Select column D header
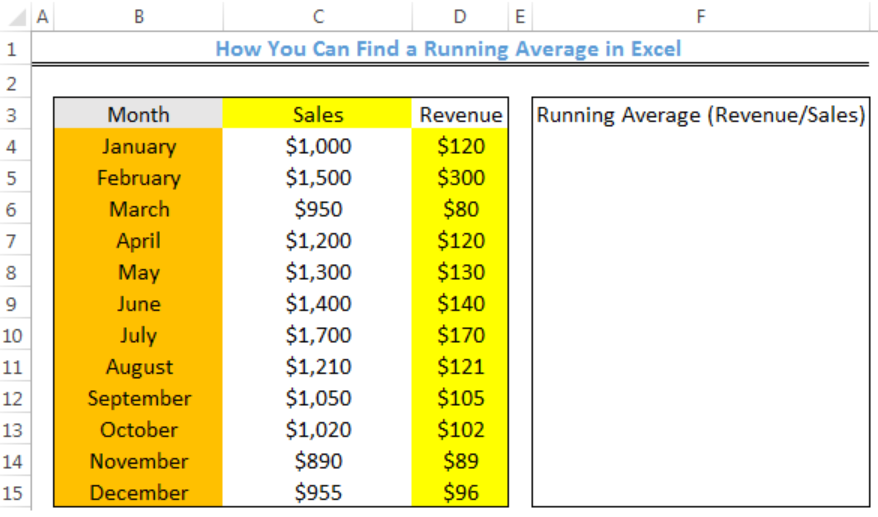 460,16
